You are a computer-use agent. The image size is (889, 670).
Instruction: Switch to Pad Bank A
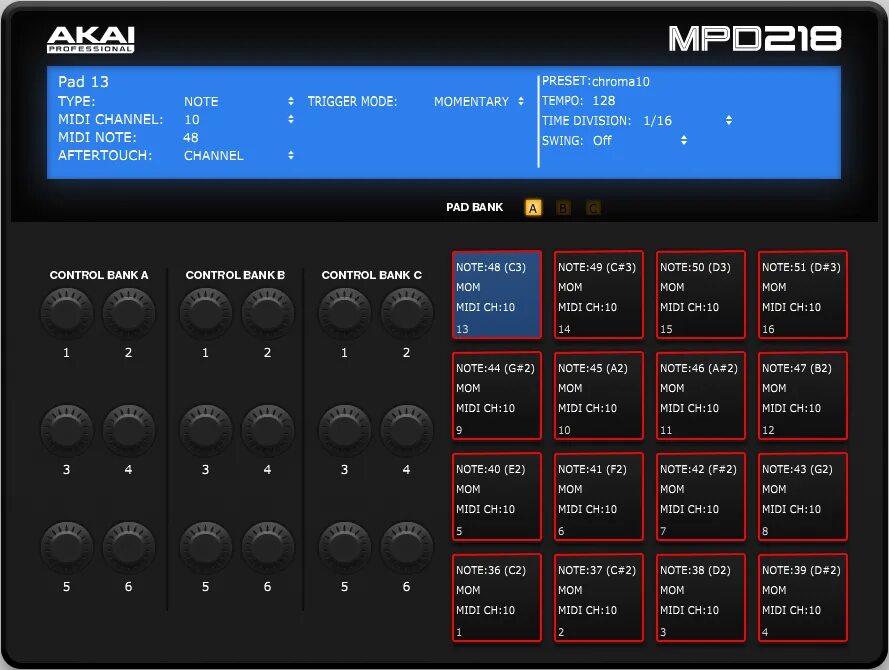(x=532, y=207)
